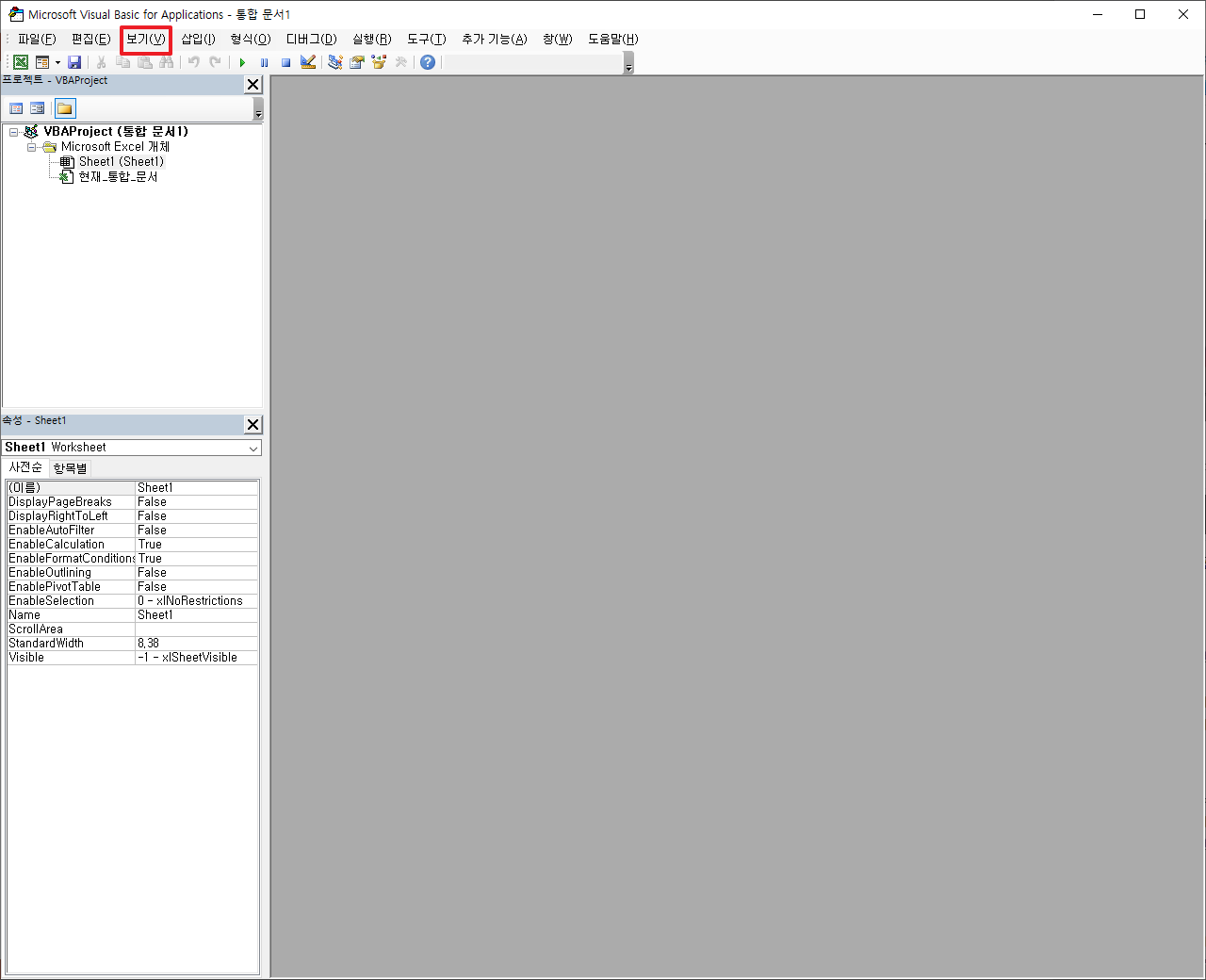The image size is (1206, 980).
Task: Click View Code icon in project panel
Action: point(16,108)
